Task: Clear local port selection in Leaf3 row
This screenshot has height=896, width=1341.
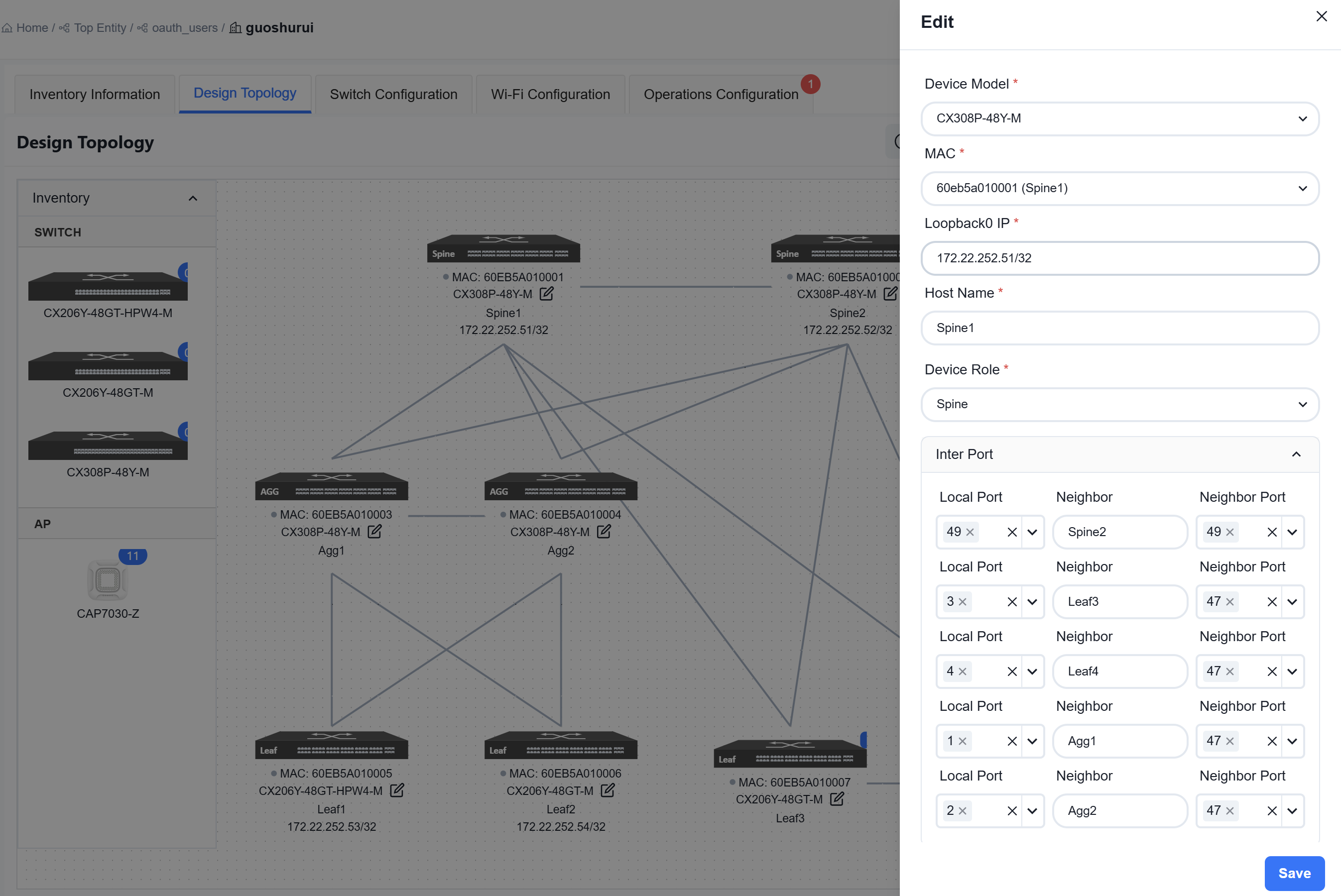Action: pyautogui.click(x=1012, y=602)
